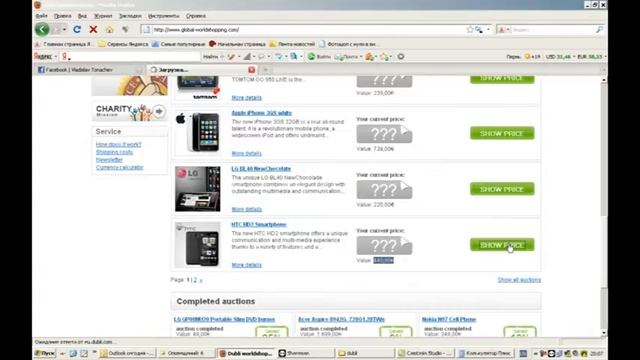This screenshot has height=360, width=640.
Task: Go to page 2 of auctions
Action: [x=195, y=280]
